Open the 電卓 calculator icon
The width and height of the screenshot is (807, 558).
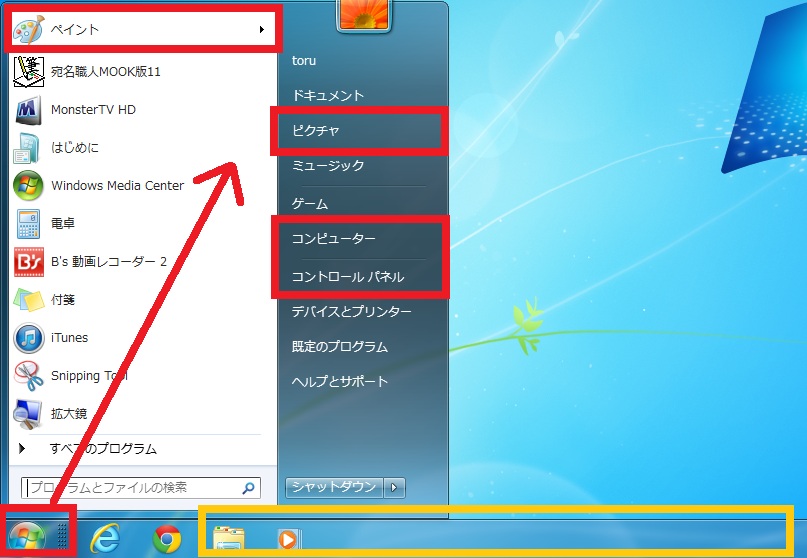point(28,223)
